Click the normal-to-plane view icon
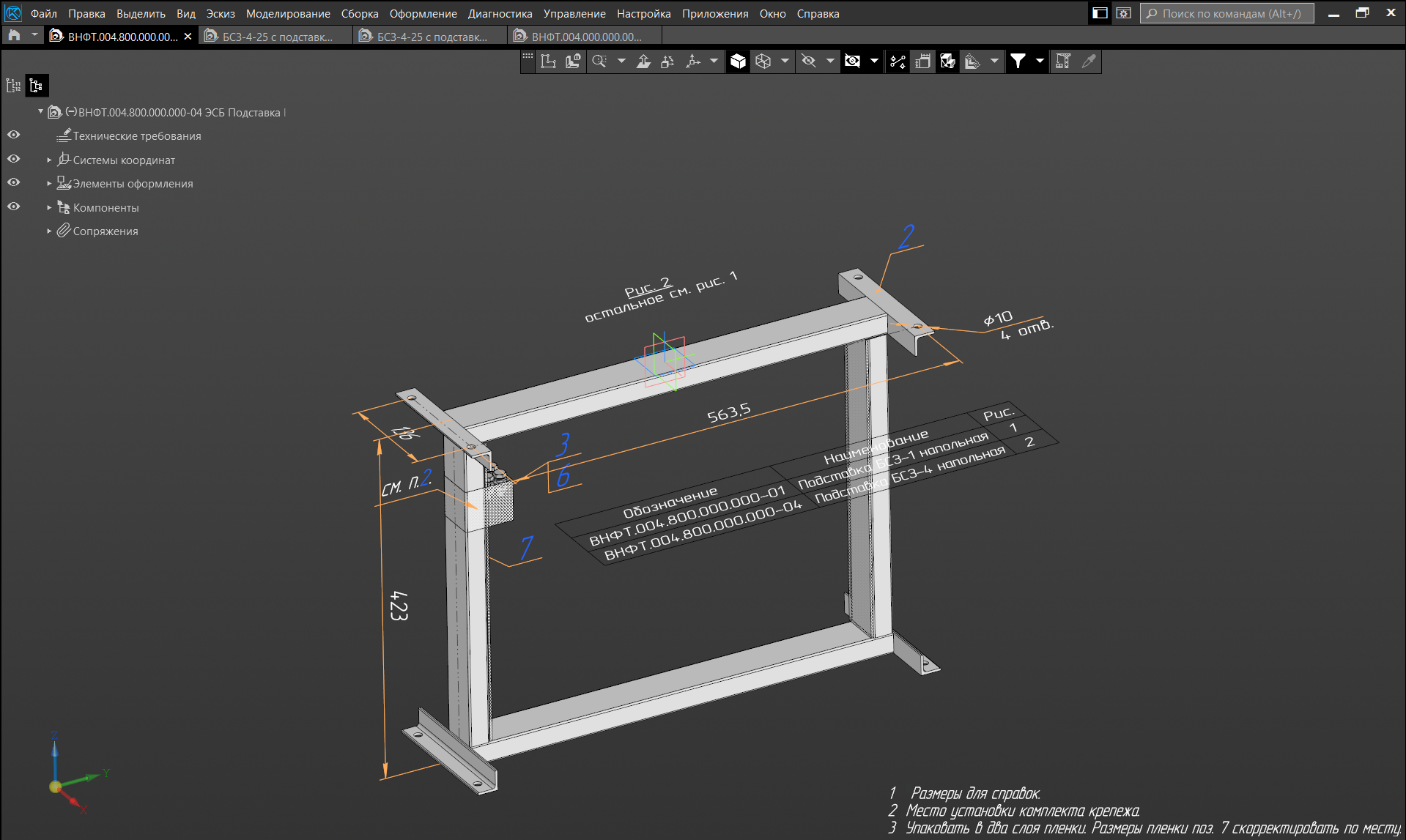Screen dimensions: 1406x840 pos(643,62)
